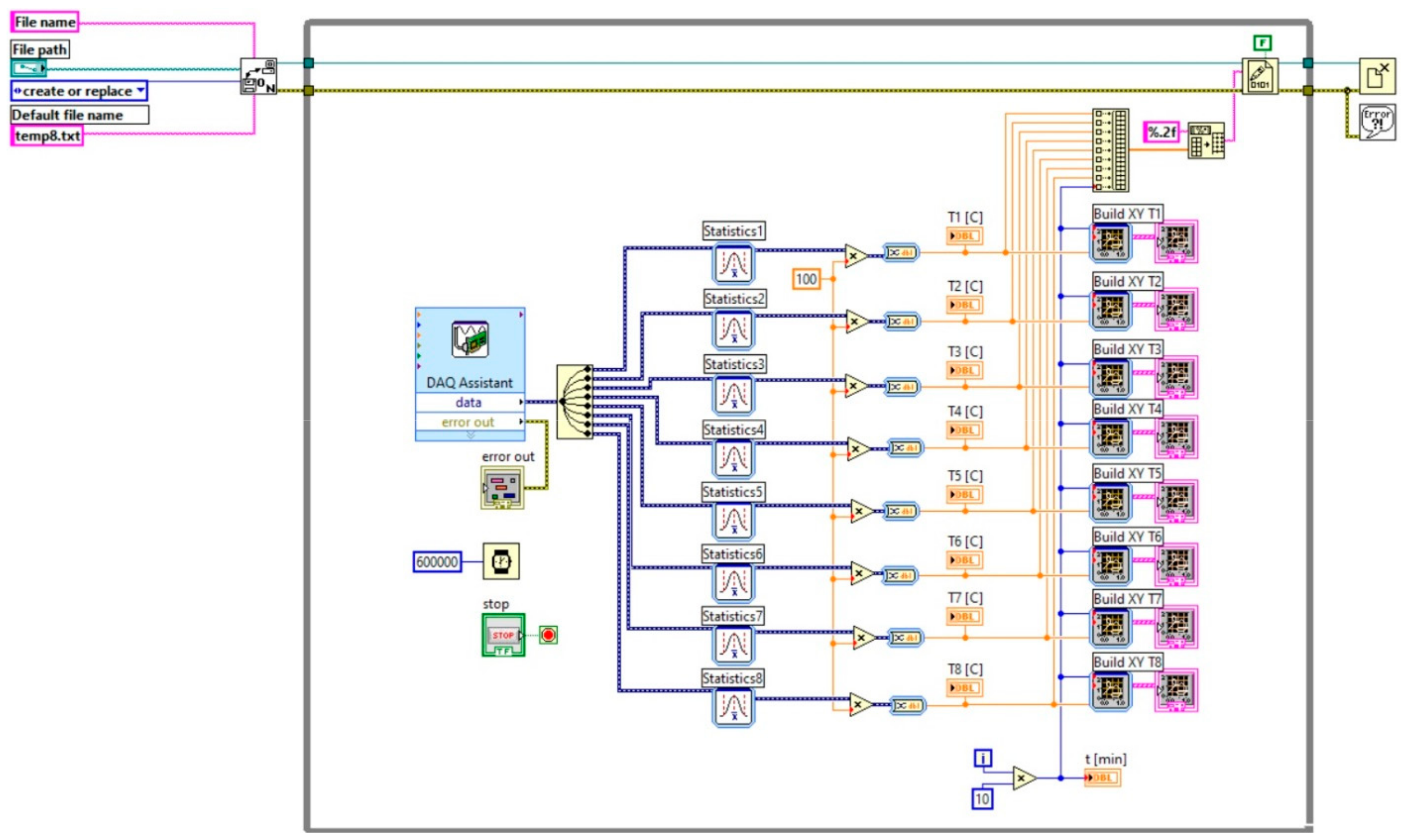Click the Write to Text File icon
This screenshot has width=1405, height=840.
[1259, 77]
